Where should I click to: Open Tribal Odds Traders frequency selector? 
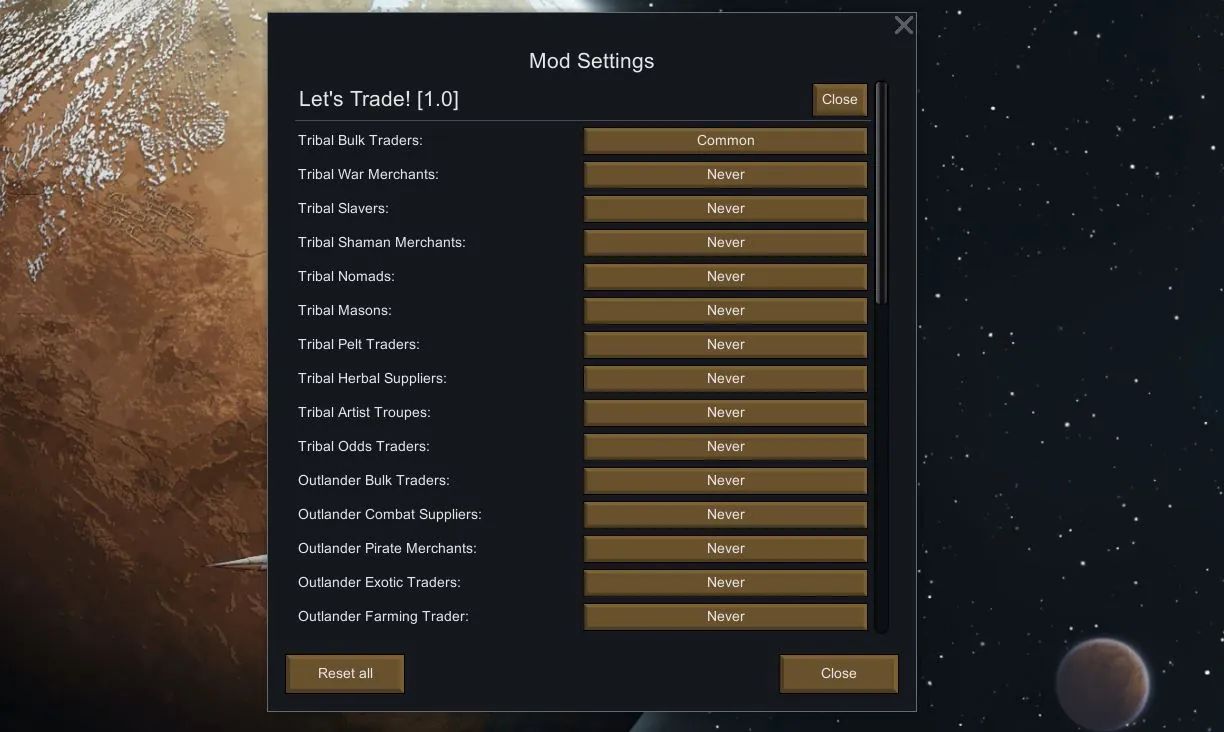click(x=725, y=446)
